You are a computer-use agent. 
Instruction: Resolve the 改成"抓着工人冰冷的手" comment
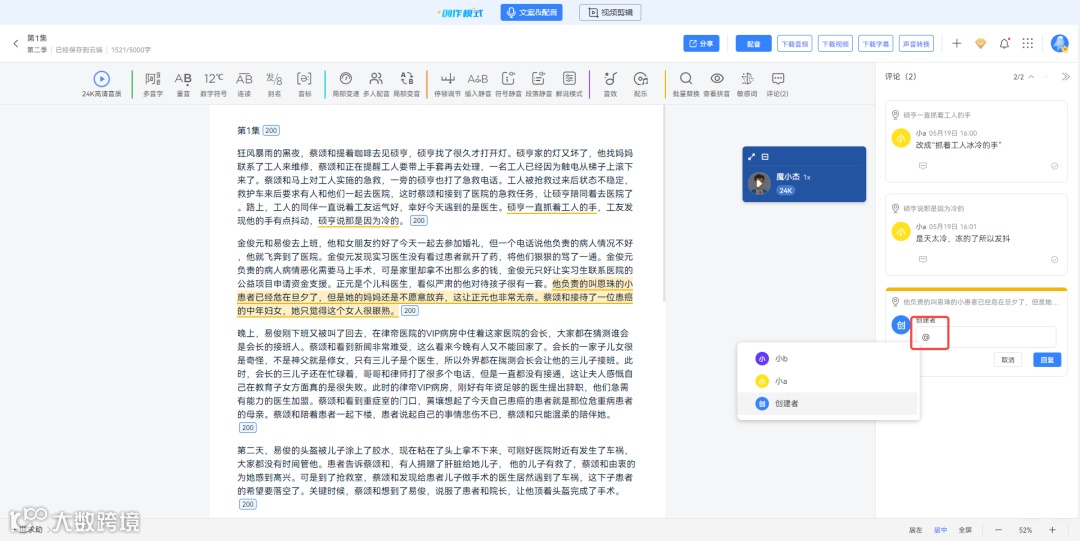pyautogui.click(x=1055, y=165)
